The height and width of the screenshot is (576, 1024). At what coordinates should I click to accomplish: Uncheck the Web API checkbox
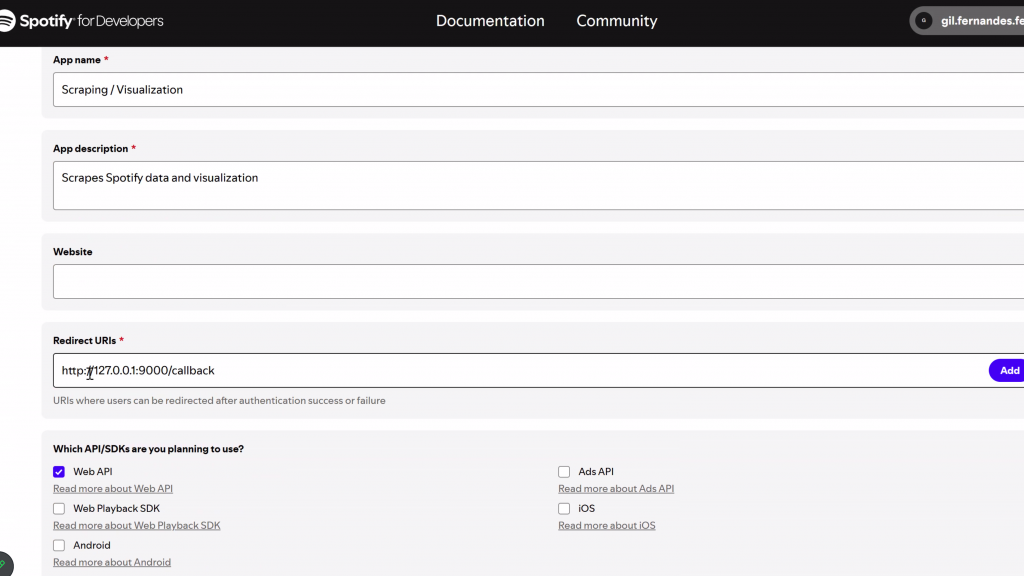pyautogui.click(x=59, y=472)
